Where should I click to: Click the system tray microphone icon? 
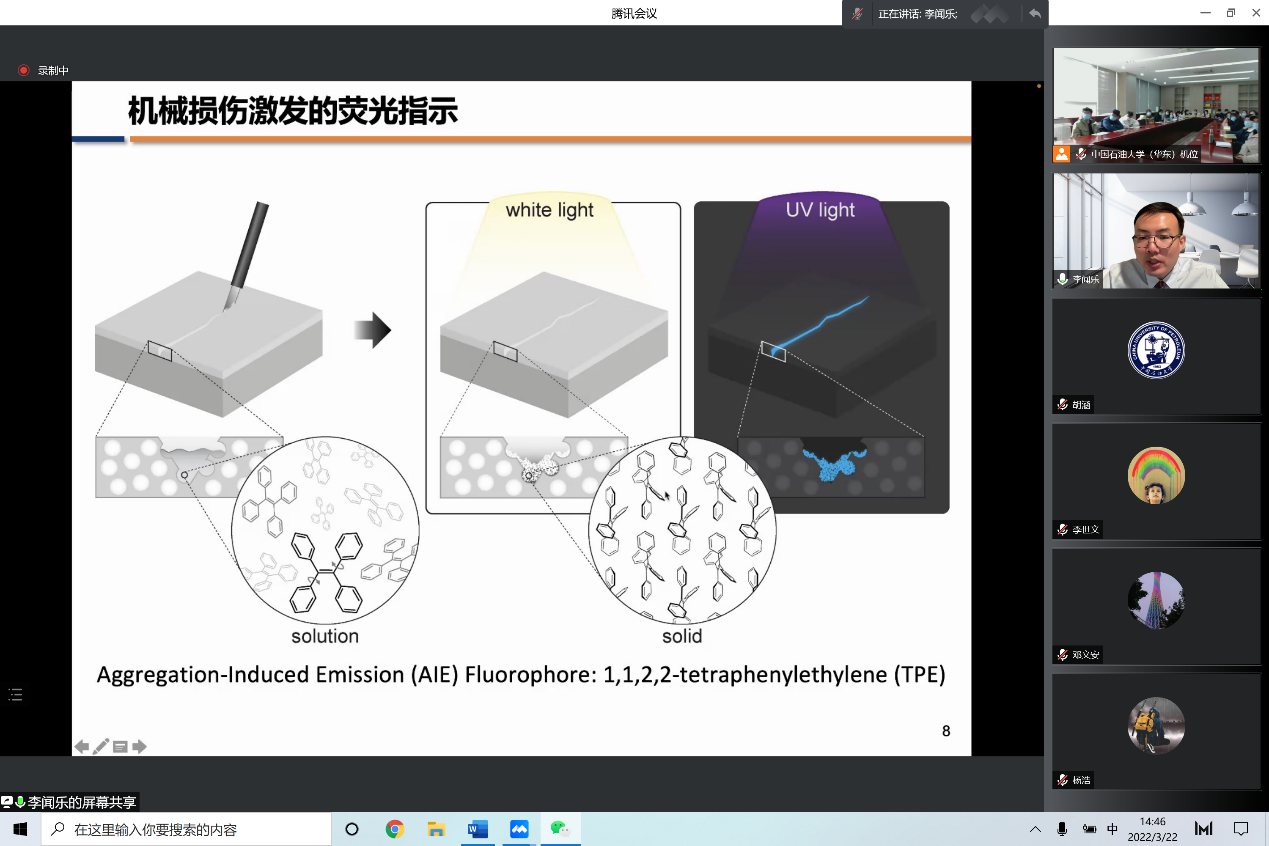pos(1062,829)
